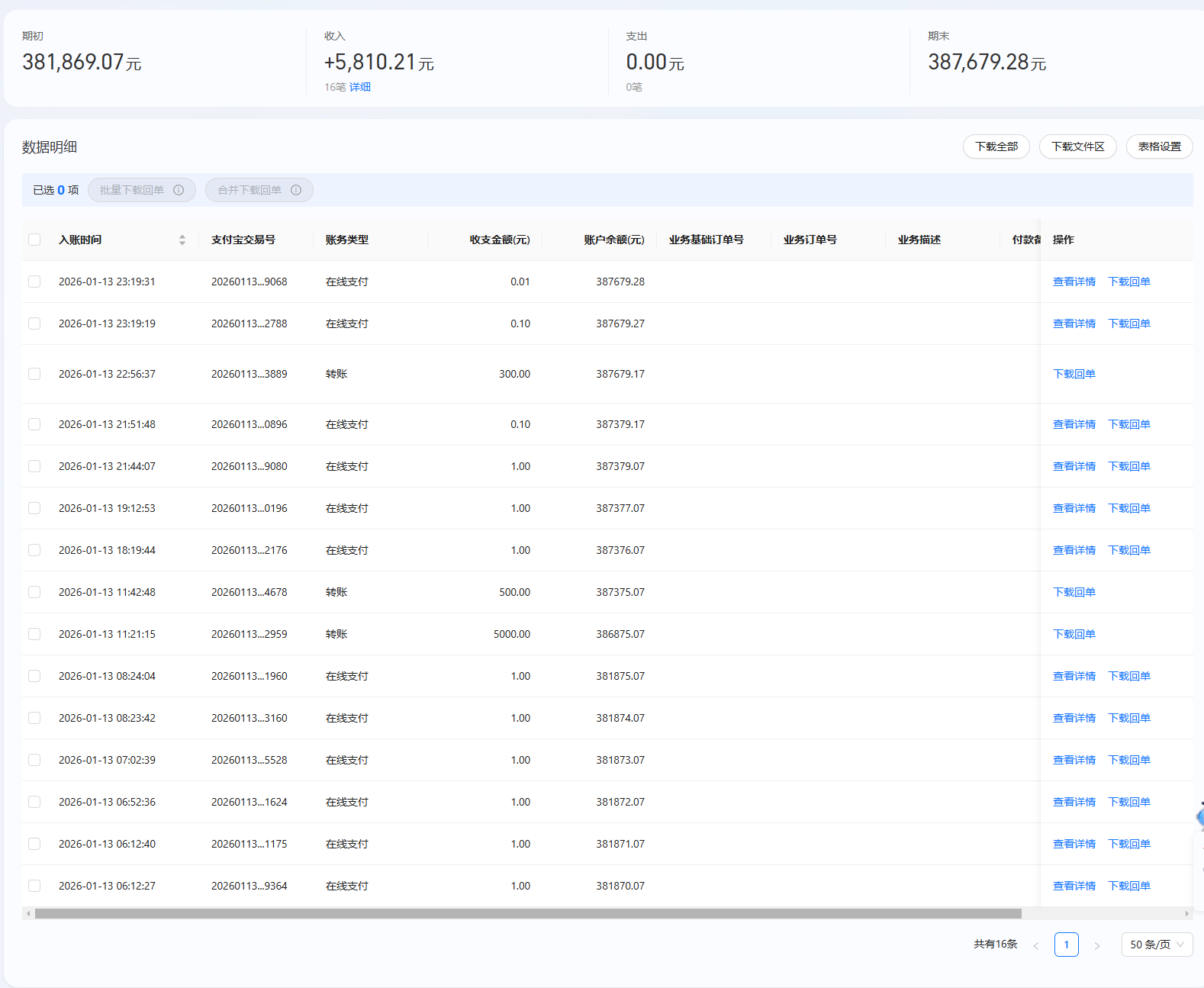Download receipt for 300.00 transfer row
Viewport: 1204px width, 988px height.
pyautogui.click(x=1074, y=374)
